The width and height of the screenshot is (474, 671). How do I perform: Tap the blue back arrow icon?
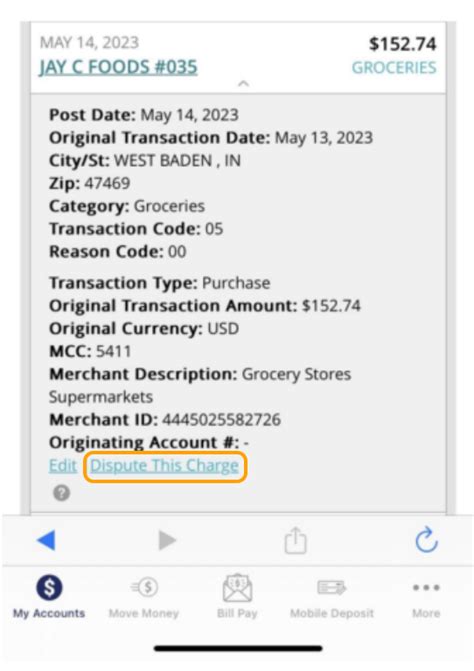click(x=47, y=540)
